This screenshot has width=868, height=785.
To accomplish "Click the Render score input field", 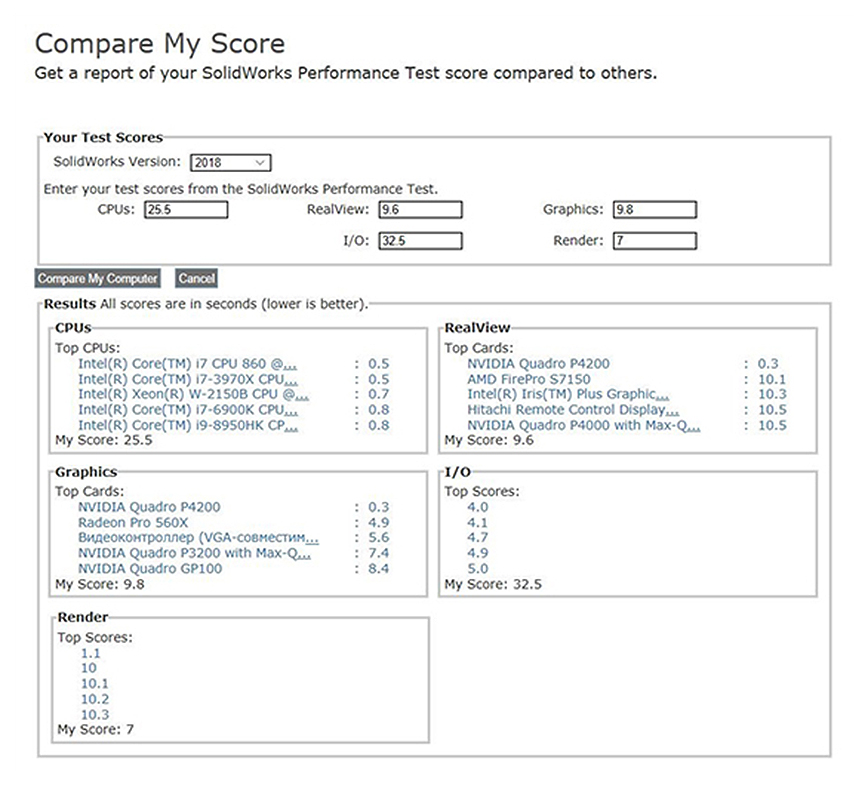I will pyautogui.click(x=655, y=241).
